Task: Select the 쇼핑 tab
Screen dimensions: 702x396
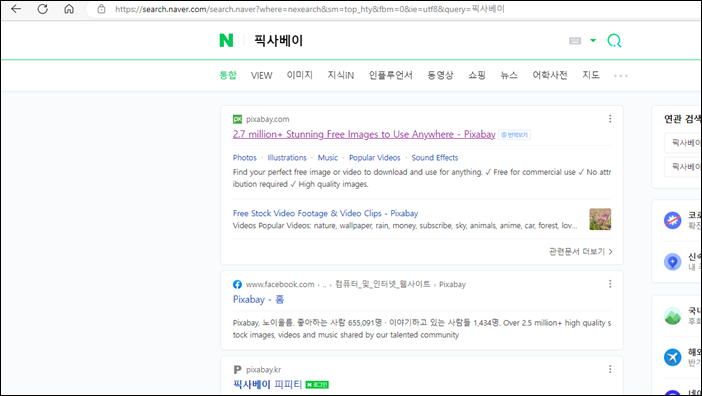Action: [x=477, y=75]
